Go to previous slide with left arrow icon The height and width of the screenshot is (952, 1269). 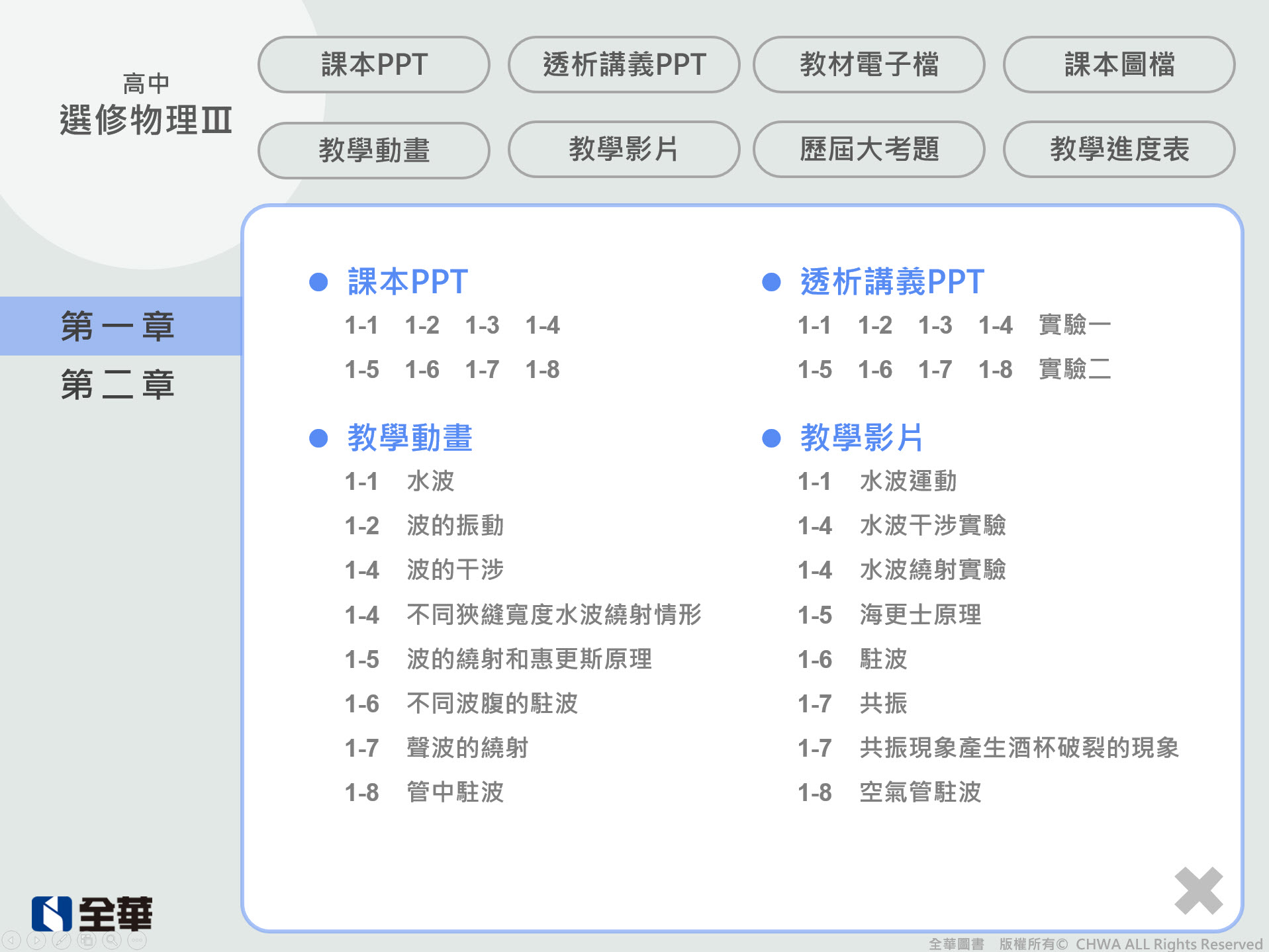tap(11, 939)
